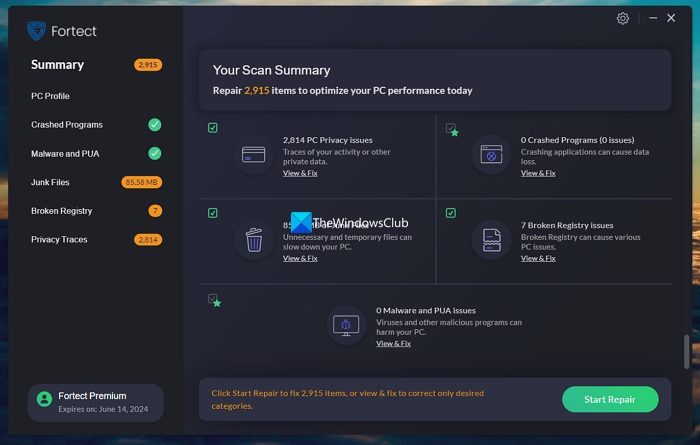Click the Crashed Programs window icon
The width and height of the screenshot is (700, 445).
coord(491,154)
